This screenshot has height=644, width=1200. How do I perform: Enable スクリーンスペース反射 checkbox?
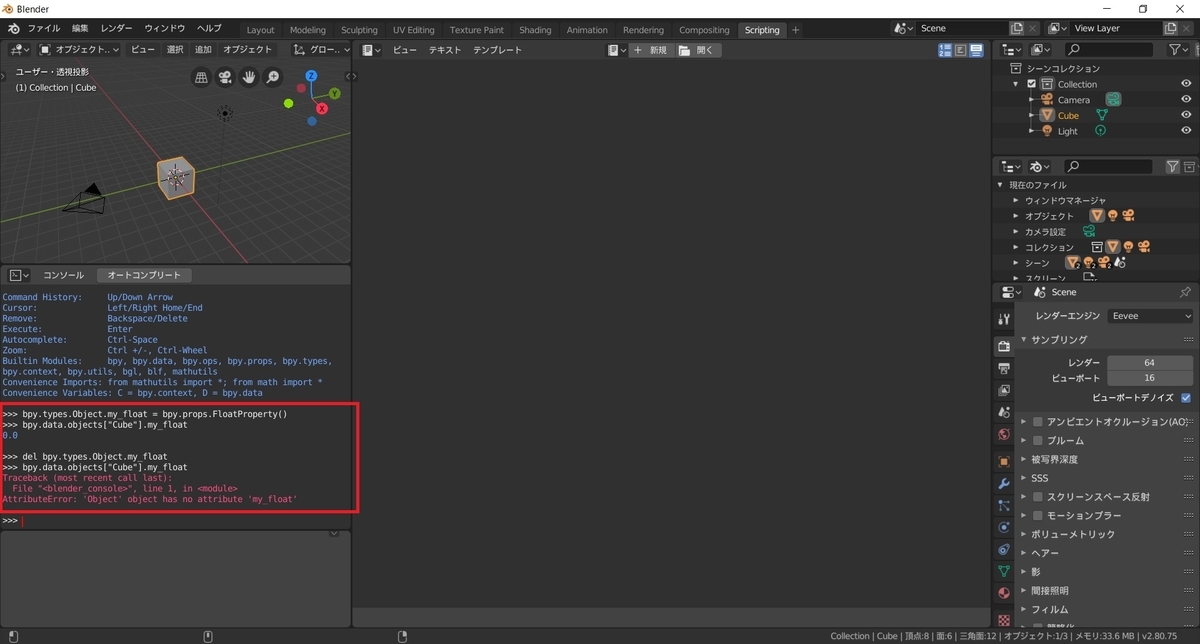coord(1037,497)
